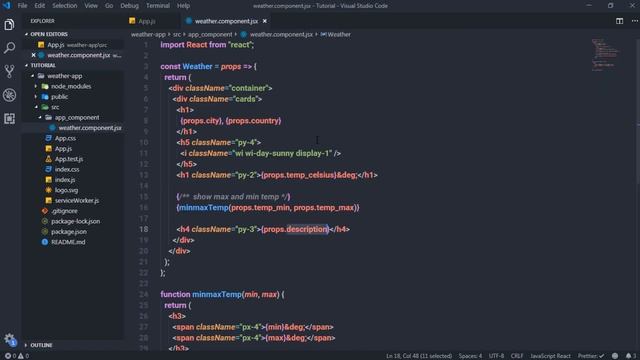Viewport: 640px width, 360px height.
Task: Open App.test.js in the file tree
Action: (73, 159)
